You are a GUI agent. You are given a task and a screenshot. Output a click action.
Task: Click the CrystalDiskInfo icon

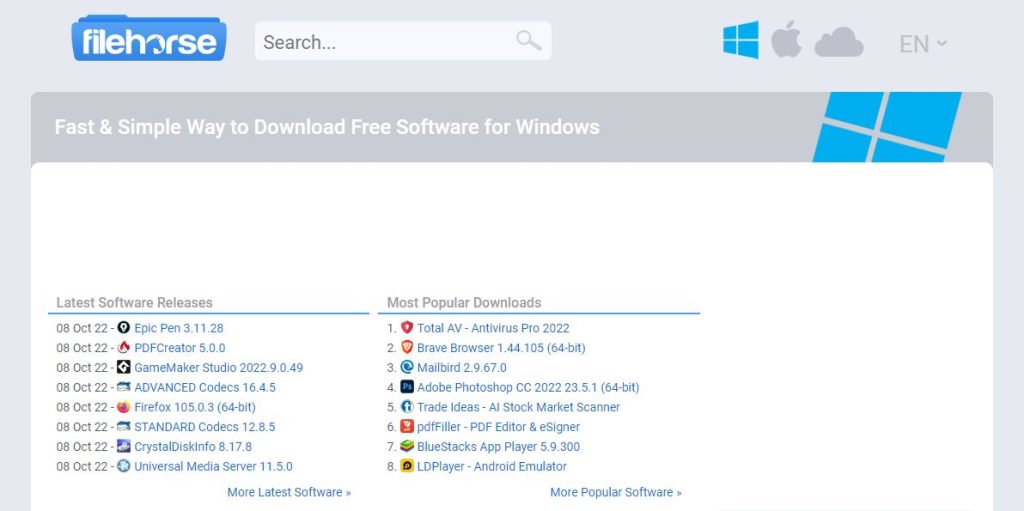point(123,446)
